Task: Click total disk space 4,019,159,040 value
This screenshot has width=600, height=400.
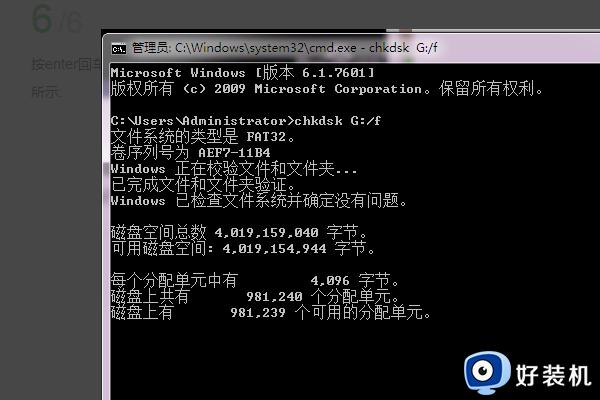Action: (266, 232)
